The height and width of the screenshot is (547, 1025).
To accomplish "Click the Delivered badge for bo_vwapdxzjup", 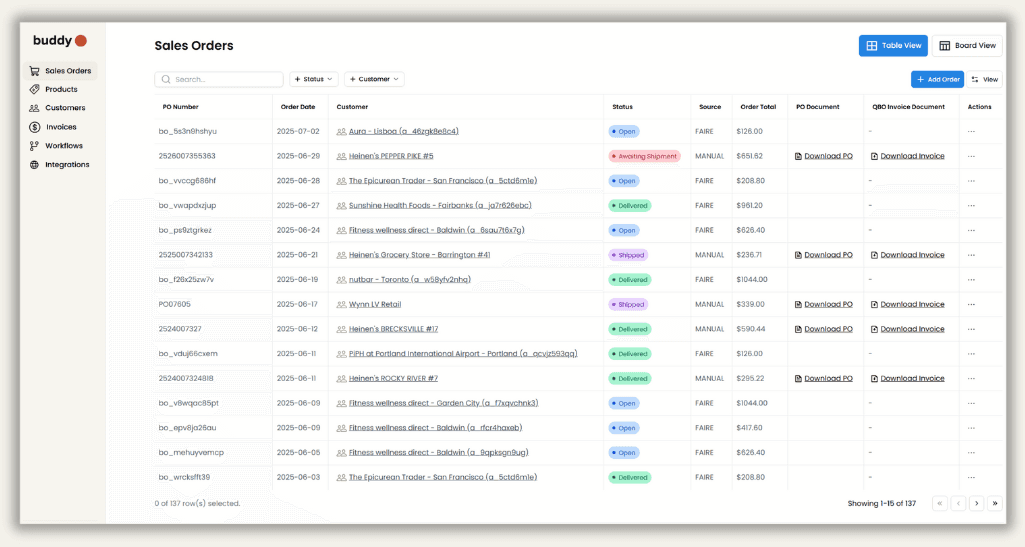I will click(x=630, y=205).
